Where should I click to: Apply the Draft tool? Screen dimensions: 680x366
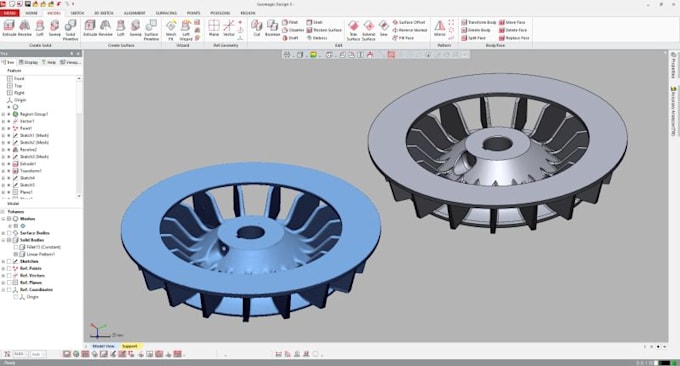tap(290, 38)
